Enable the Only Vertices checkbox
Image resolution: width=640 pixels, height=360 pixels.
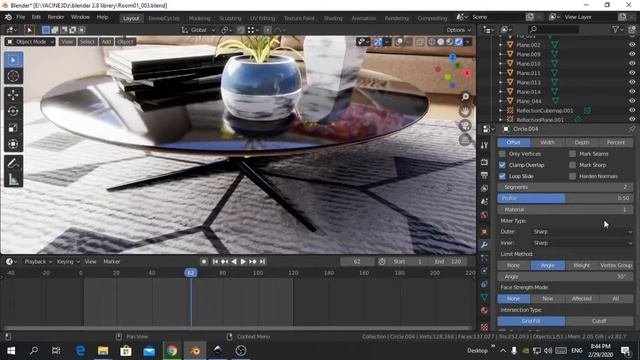pyautogui.click(x=502, y=154)
